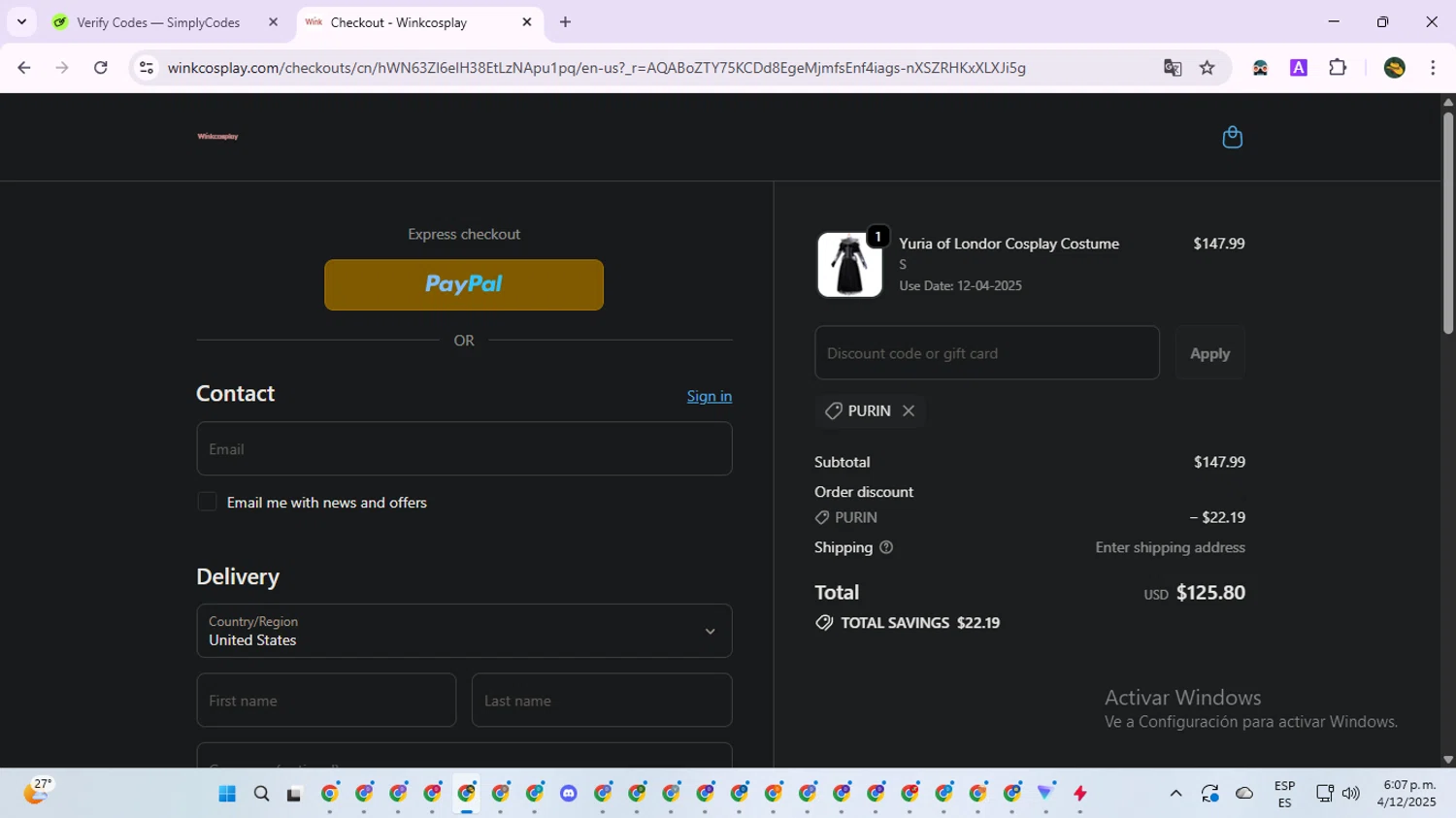1456x818 pixels.
Task: Reload the checkout page
Action: tap(101, 68)
